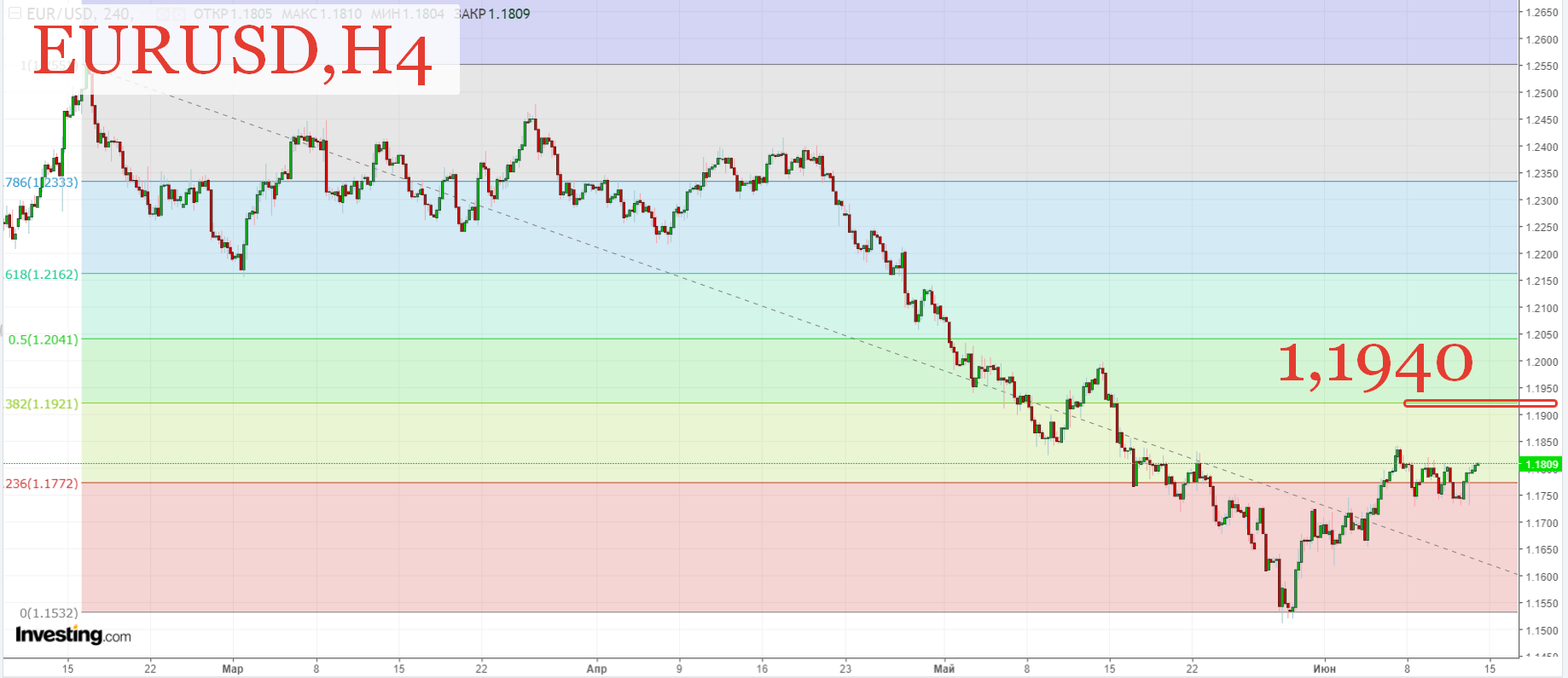Open the Investing.com logo link
This screenshot has width=1568, height=678.
[x=73, y=635]
